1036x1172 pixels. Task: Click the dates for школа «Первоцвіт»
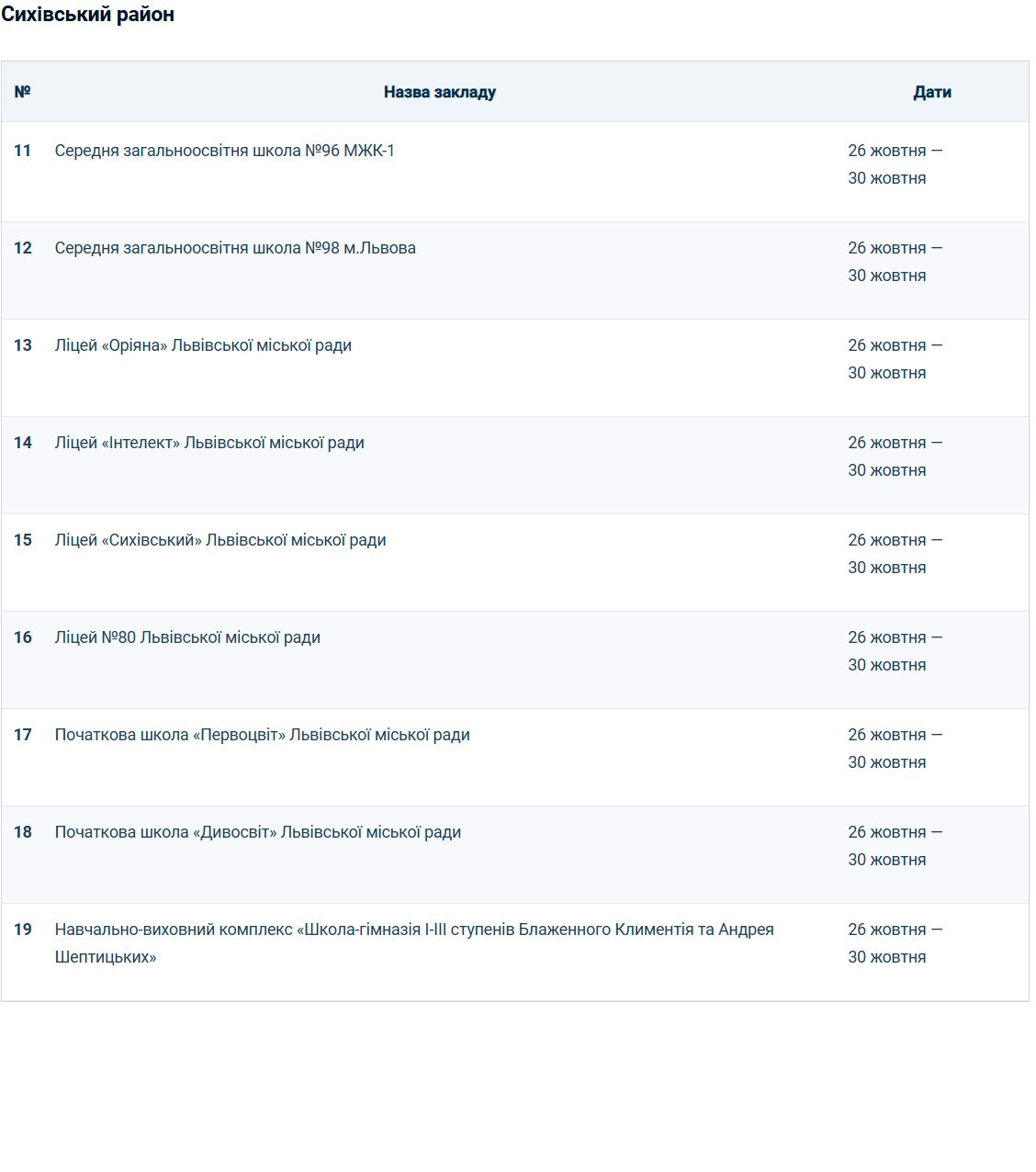pos(895,749)
